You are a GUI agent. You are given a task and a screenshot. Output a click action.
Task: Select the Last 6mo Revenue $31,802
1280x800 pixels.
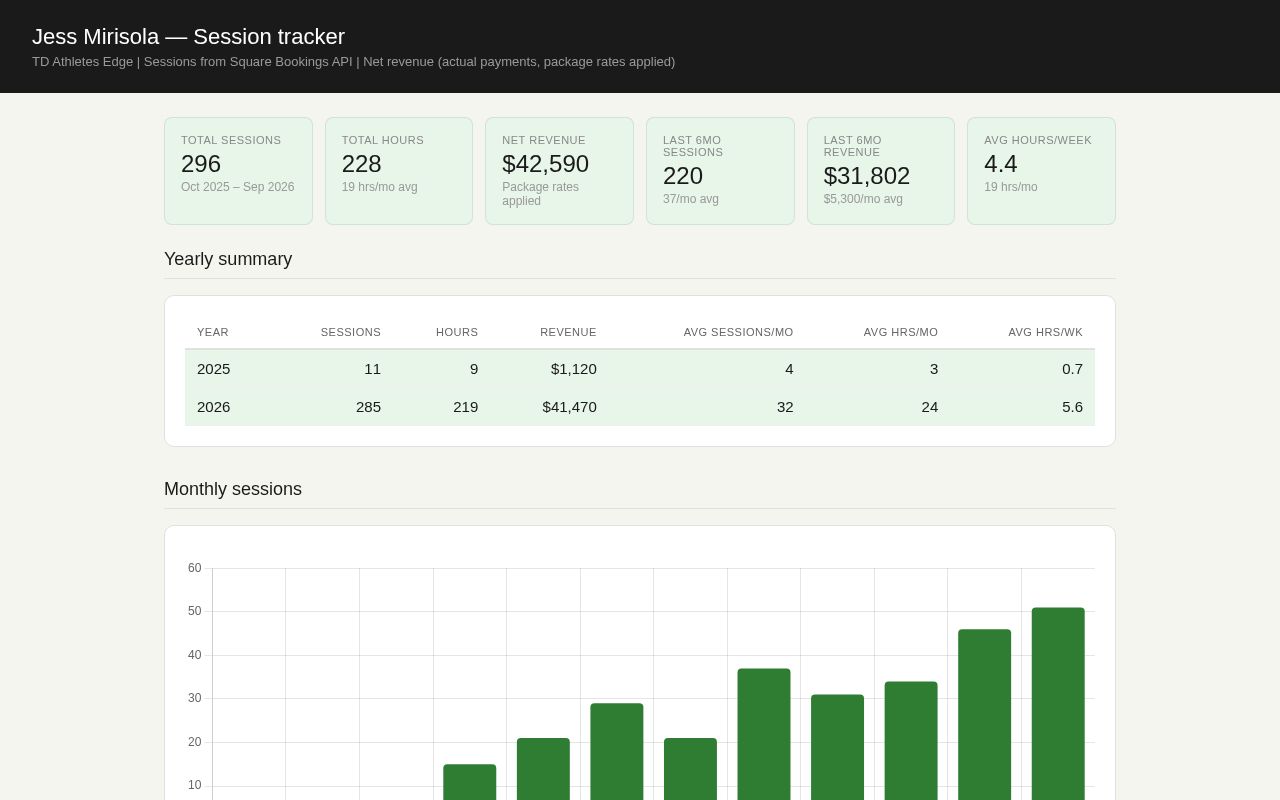(x=867, y=176)
